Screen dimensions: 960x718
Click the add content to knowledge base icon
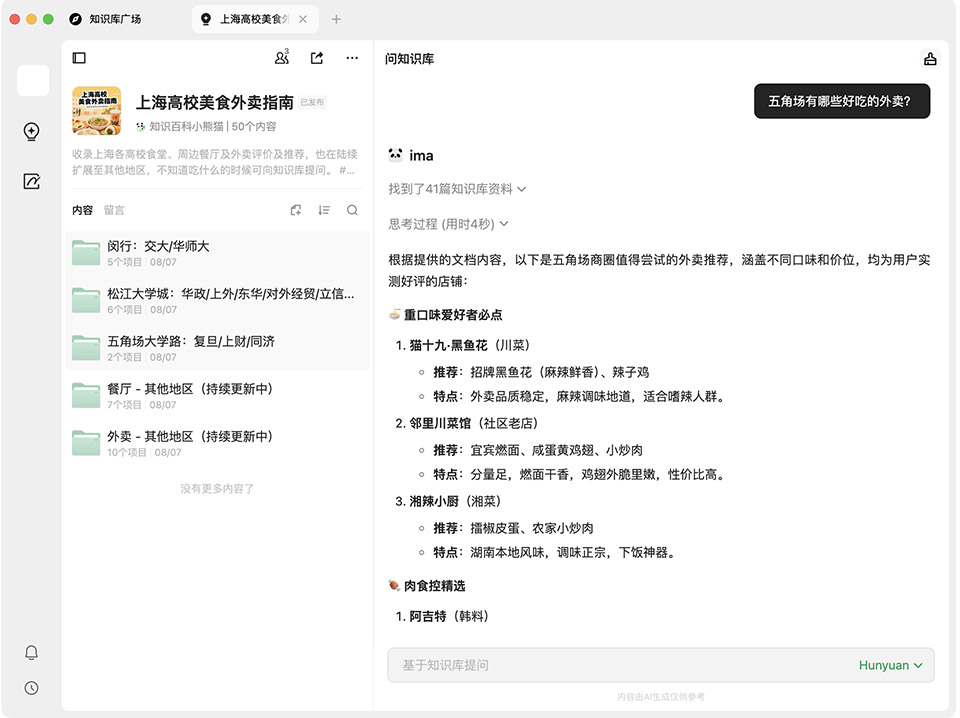coord(296,210)
